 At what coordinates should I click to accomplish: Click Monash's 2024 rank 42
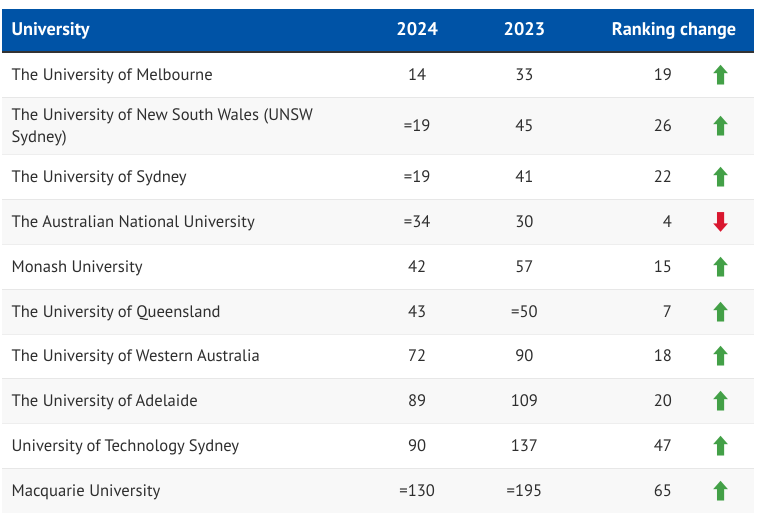click(x=417, y=267)
